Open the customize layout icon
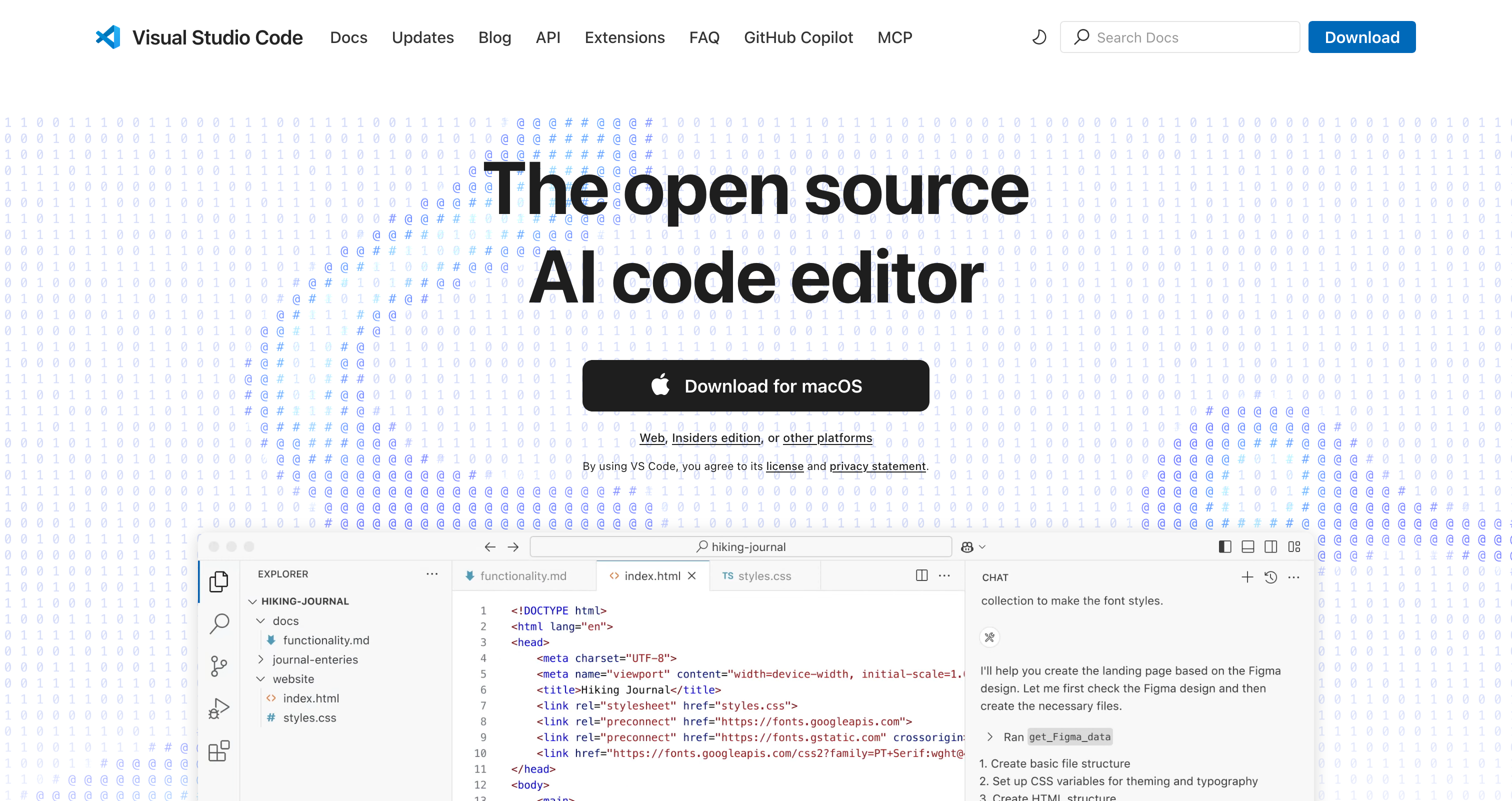This screenshot has width=1512, height=801. [x=1293, y=547]
